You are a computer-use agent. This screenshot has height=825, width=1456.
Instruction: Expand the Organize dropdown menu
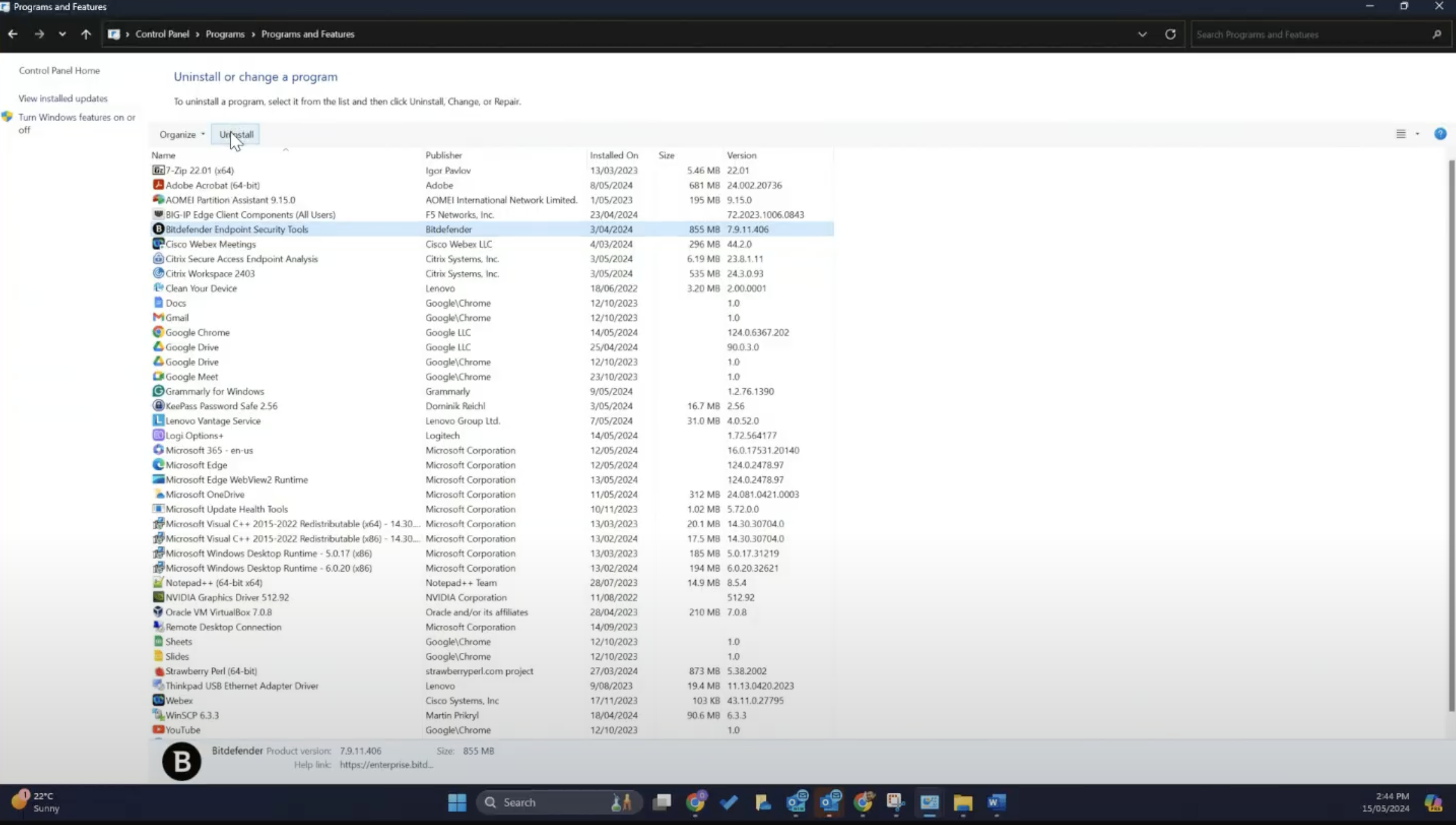[182, 135]
